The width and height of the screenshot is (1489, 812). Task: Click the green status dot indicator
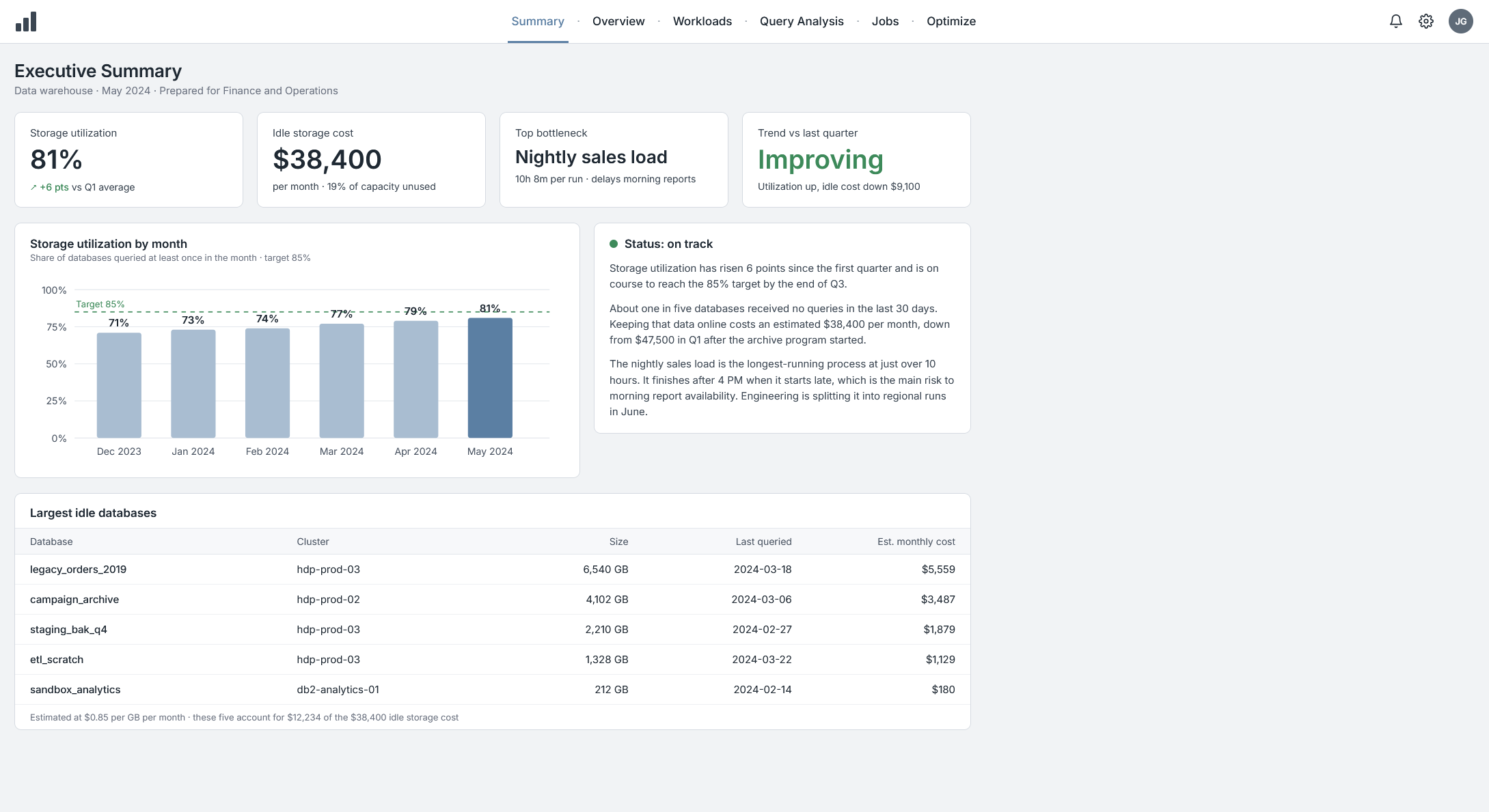point(614,244)
